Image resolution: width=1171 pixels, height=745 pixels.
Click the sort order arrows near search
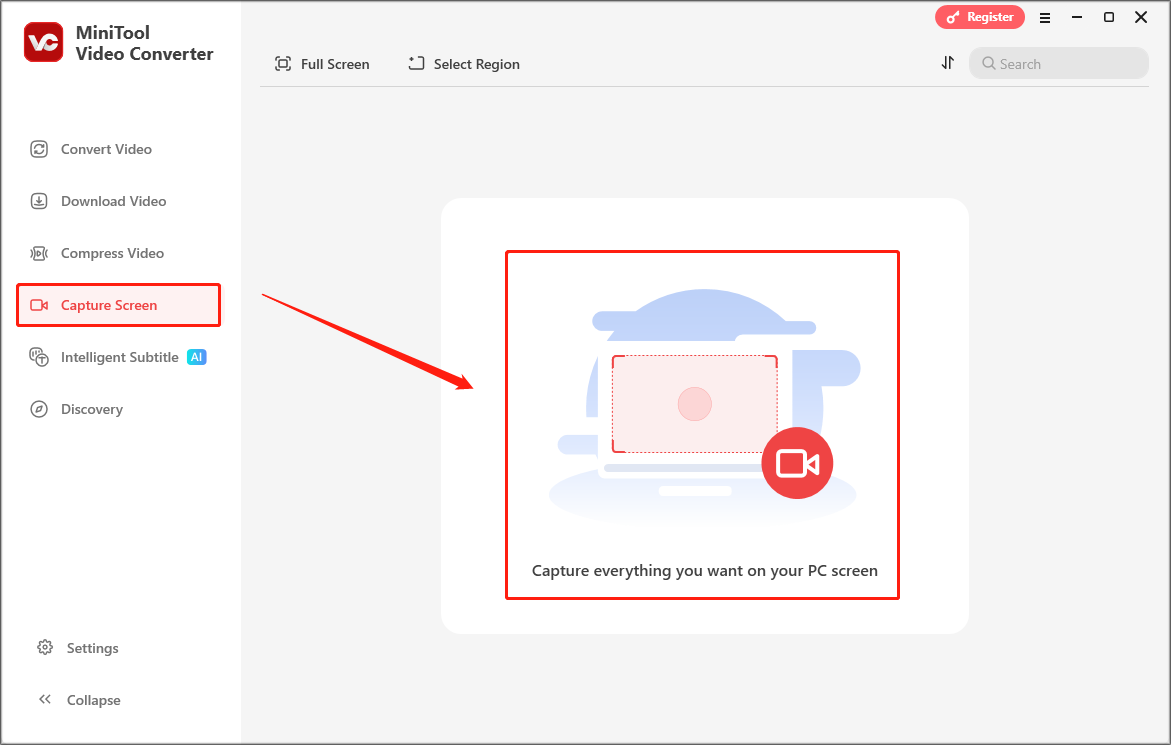click(x=947, y=62)
